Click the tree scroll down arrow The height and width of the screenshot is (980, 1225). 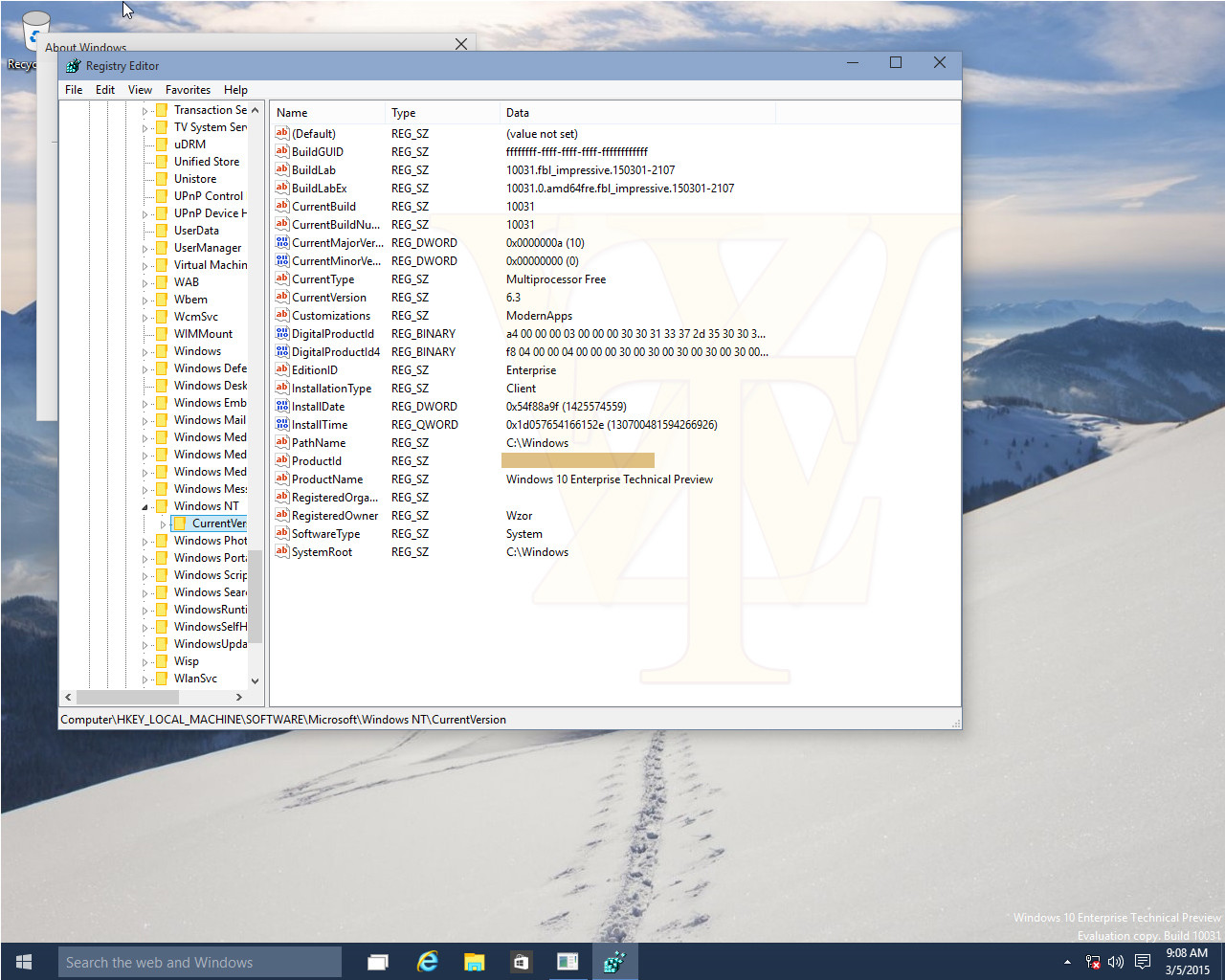(255, 680)
